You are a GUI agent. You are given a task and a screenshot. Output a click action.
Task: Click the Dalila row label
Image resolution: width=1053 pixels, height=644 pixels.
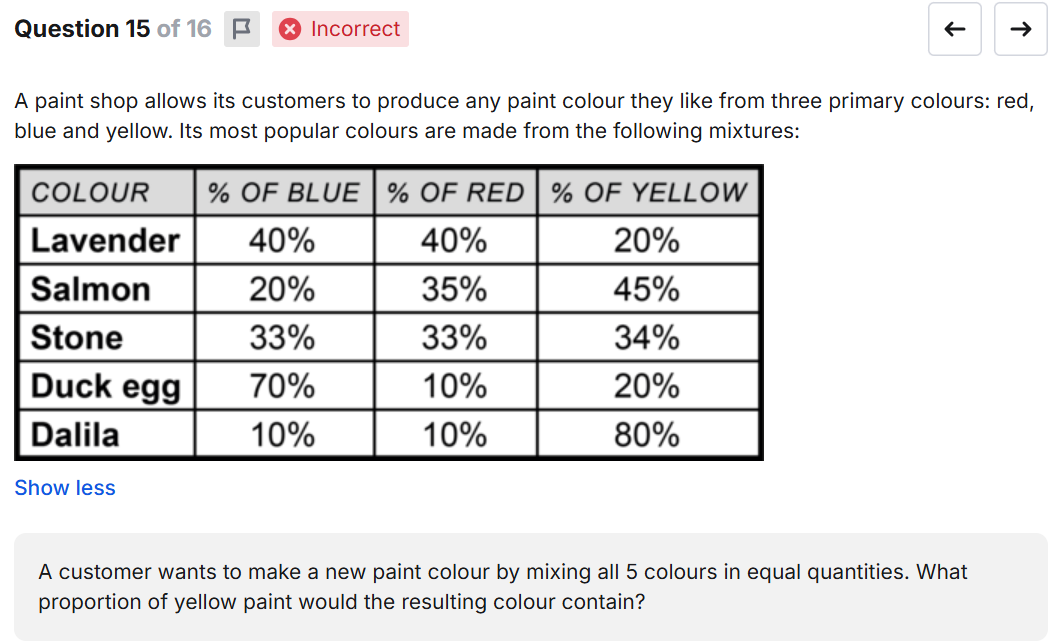75,435
